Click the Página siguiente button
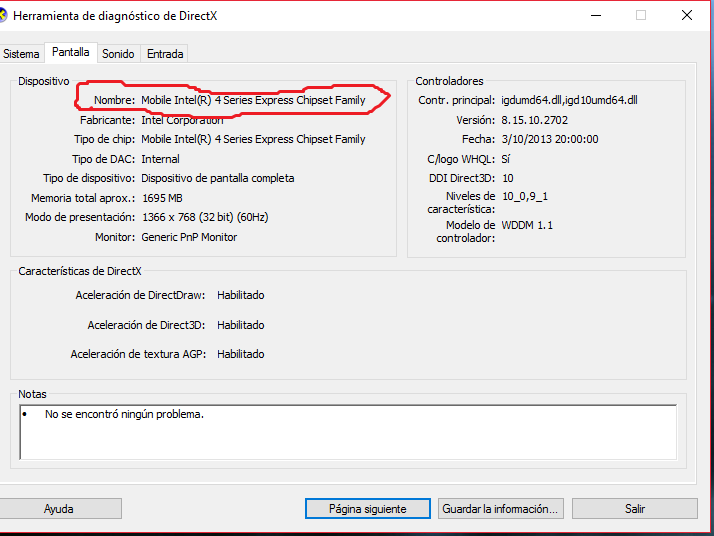Screen dimensions: 714x536 point(367,508)
